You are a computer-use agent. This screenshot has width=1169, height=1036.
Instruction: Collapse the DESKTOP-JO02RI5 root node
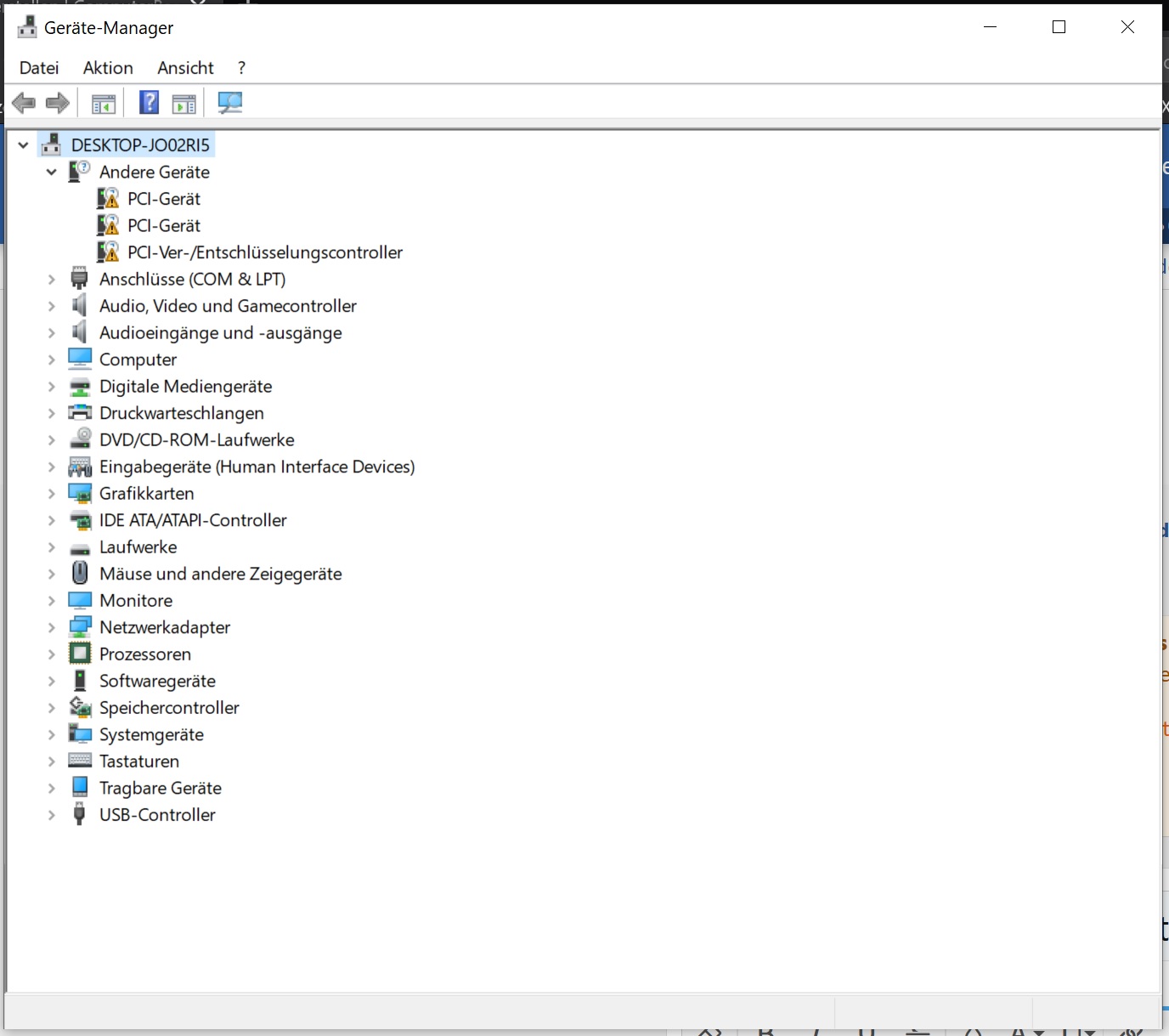click(x=24, y=145)
